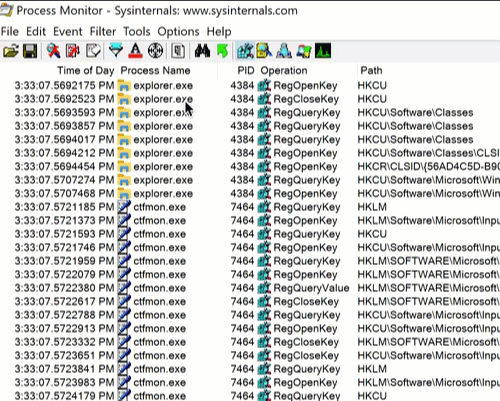Click the Process Name column header

155,71
